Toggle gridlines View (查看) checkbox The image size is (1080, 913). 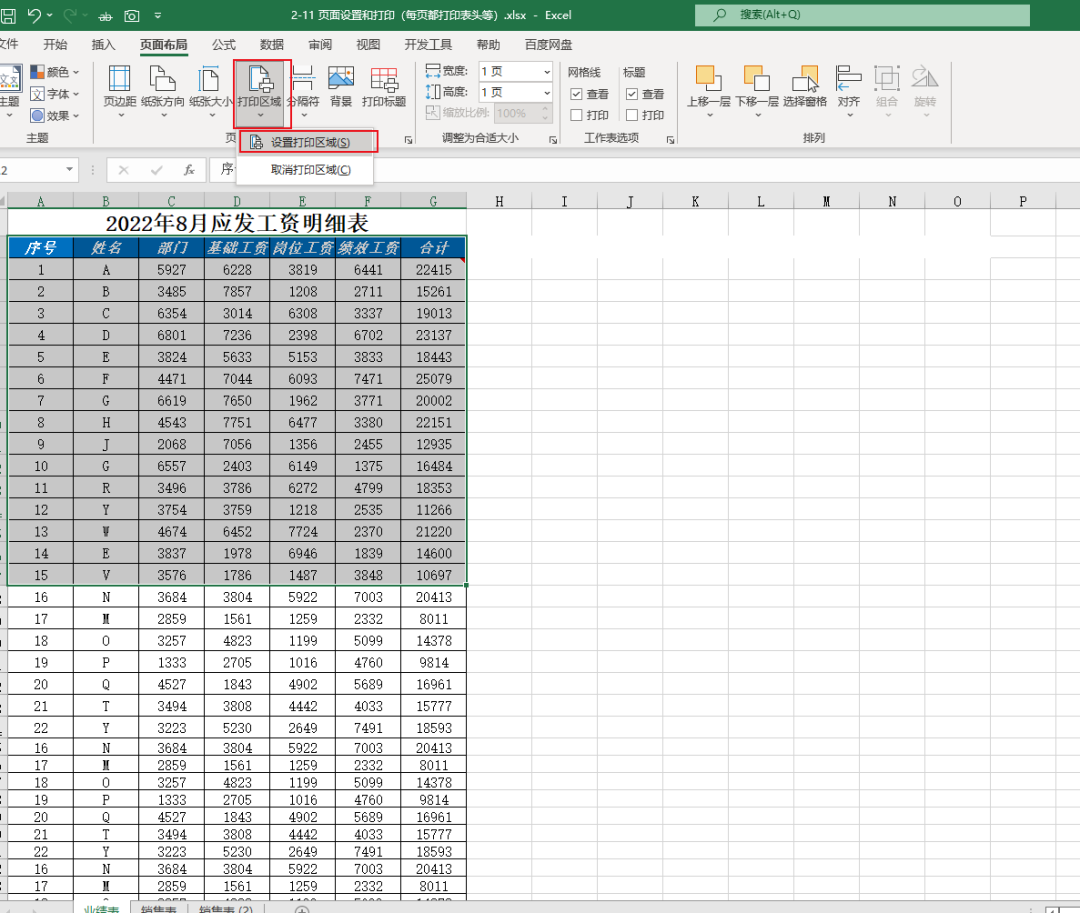[577, 94]
